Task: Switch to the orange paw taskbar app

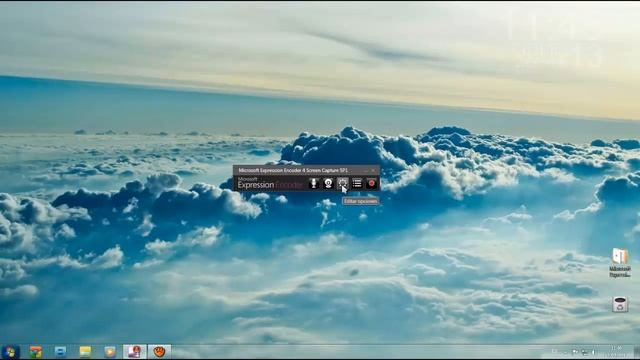Action: click(x=159, y=352)
